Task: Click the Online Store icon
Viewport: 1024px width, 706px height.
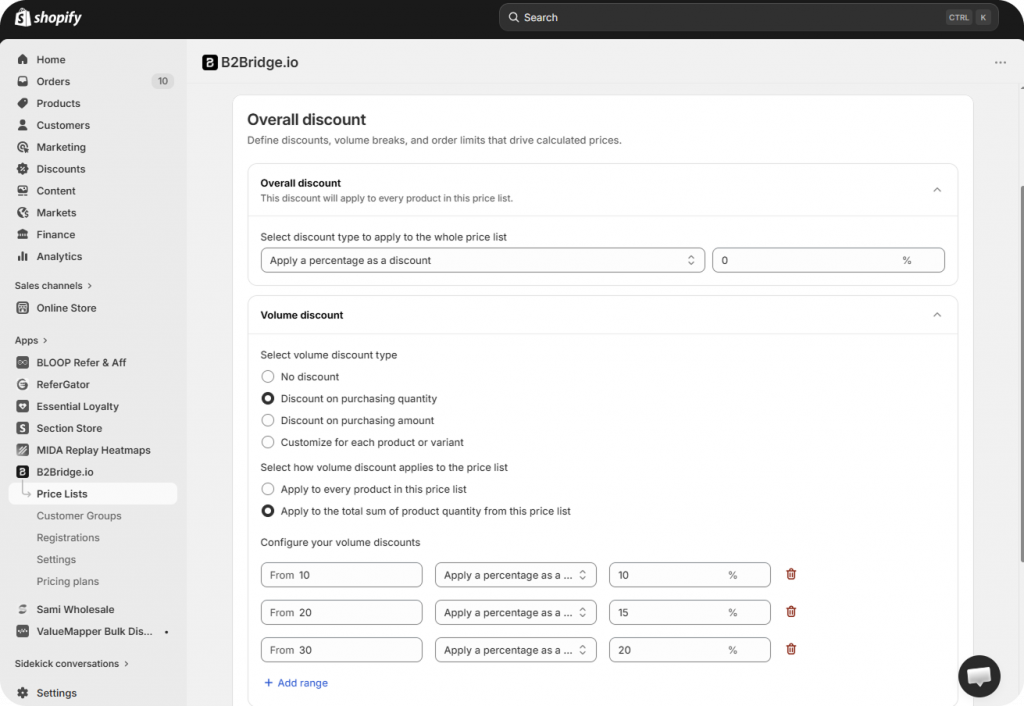Action: (x=23, y=308)
